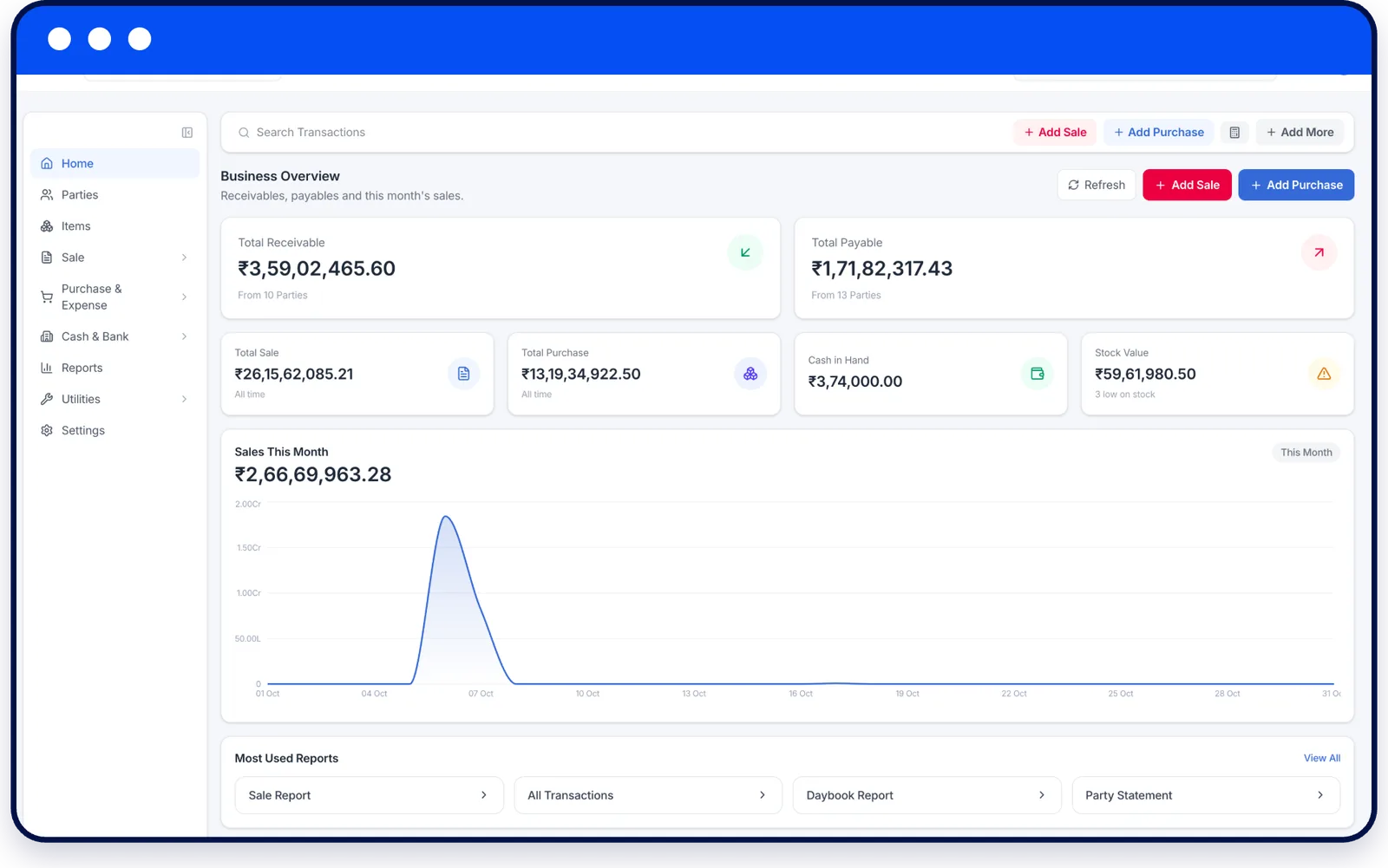Click the Total Purchase value ₹13,19,34,922.50
The image size is (1388, 868).
click(x=580, y=375)
